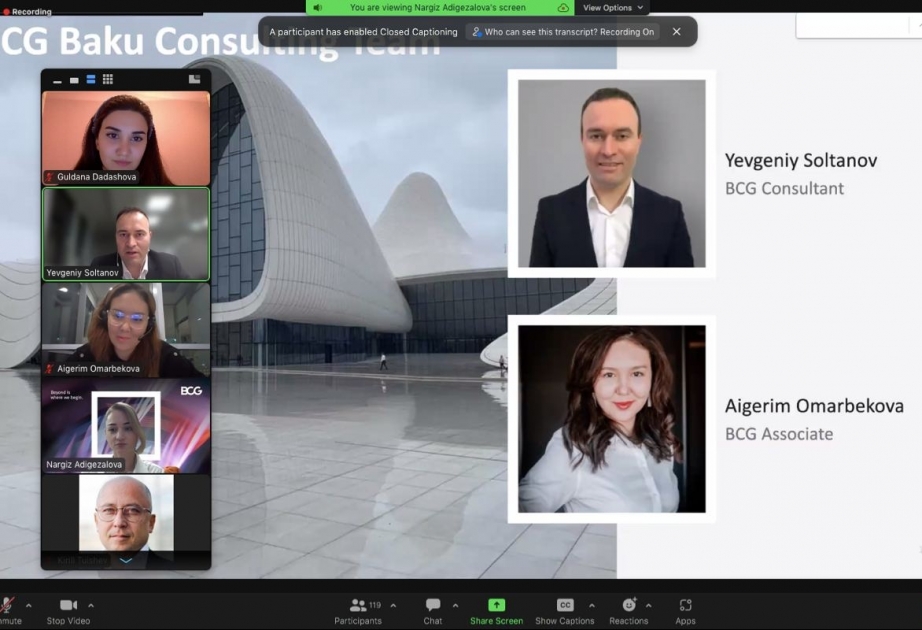Expand the caret next to Participants
922x630 pixels.
pos(393,605)
